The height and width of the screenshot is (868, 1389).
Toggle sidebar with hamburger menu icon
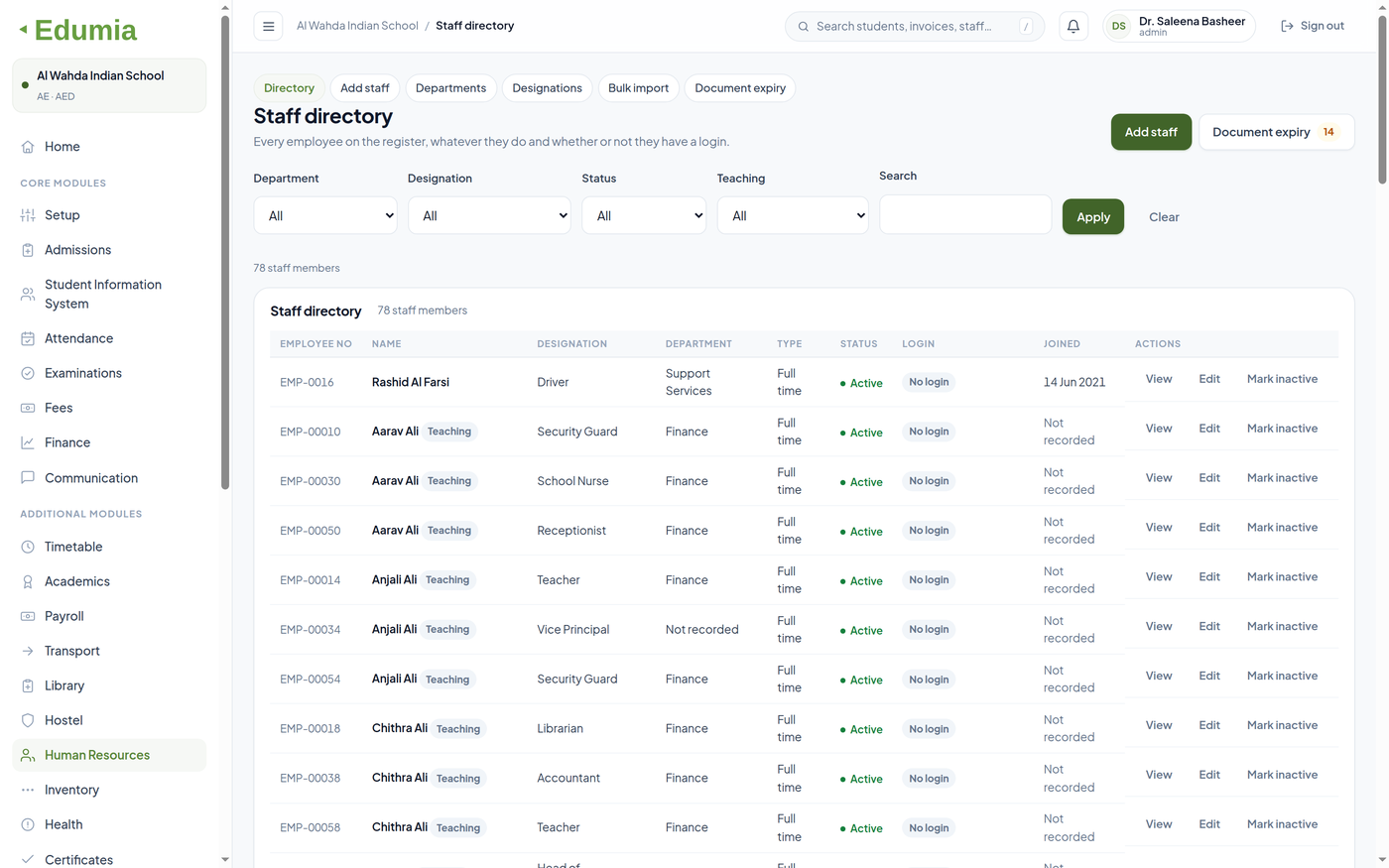tap(268, 26)
